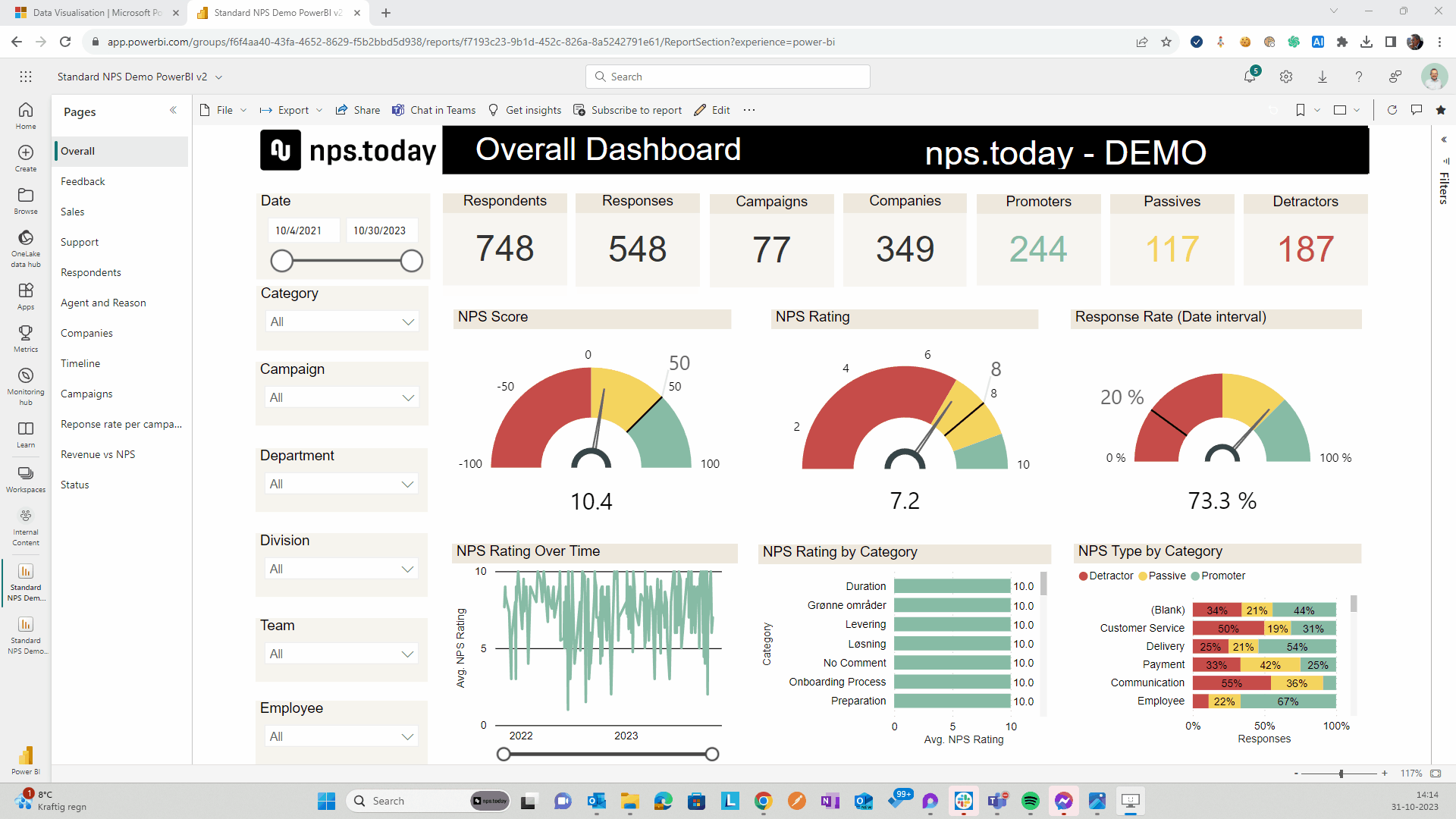Refresh the report visuals
The height and width of the screenshot is (819, 1456).
coord(1392,110)
